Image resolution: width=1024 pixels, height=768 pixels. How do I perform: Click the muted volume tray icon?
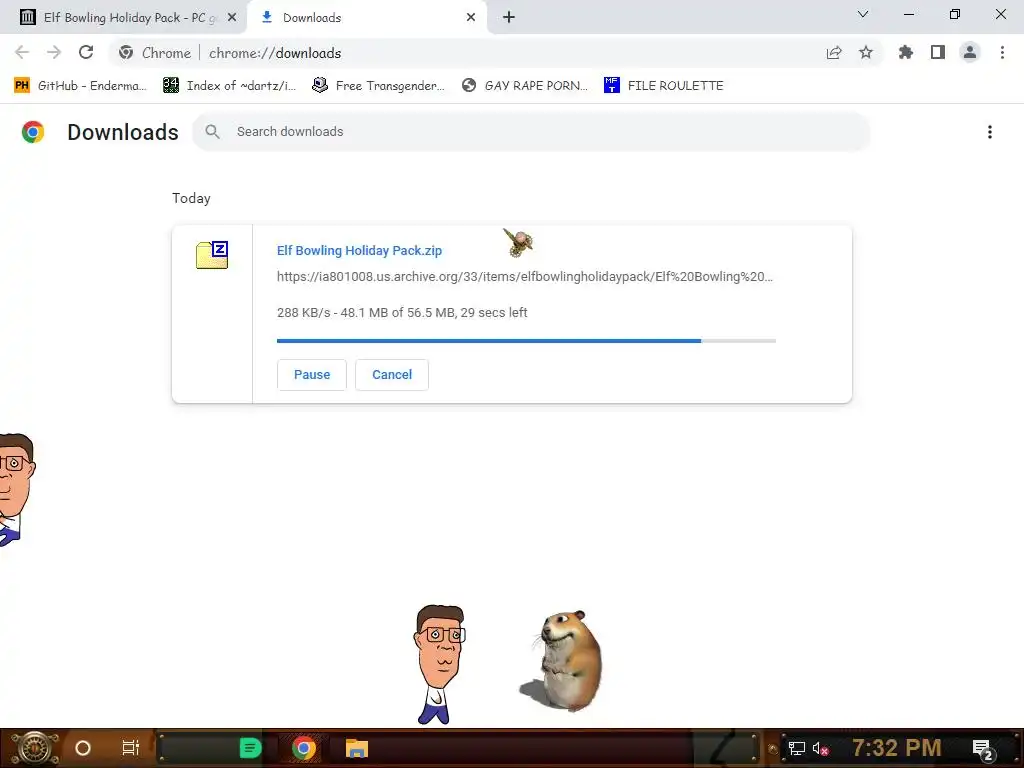click(821, 749)
